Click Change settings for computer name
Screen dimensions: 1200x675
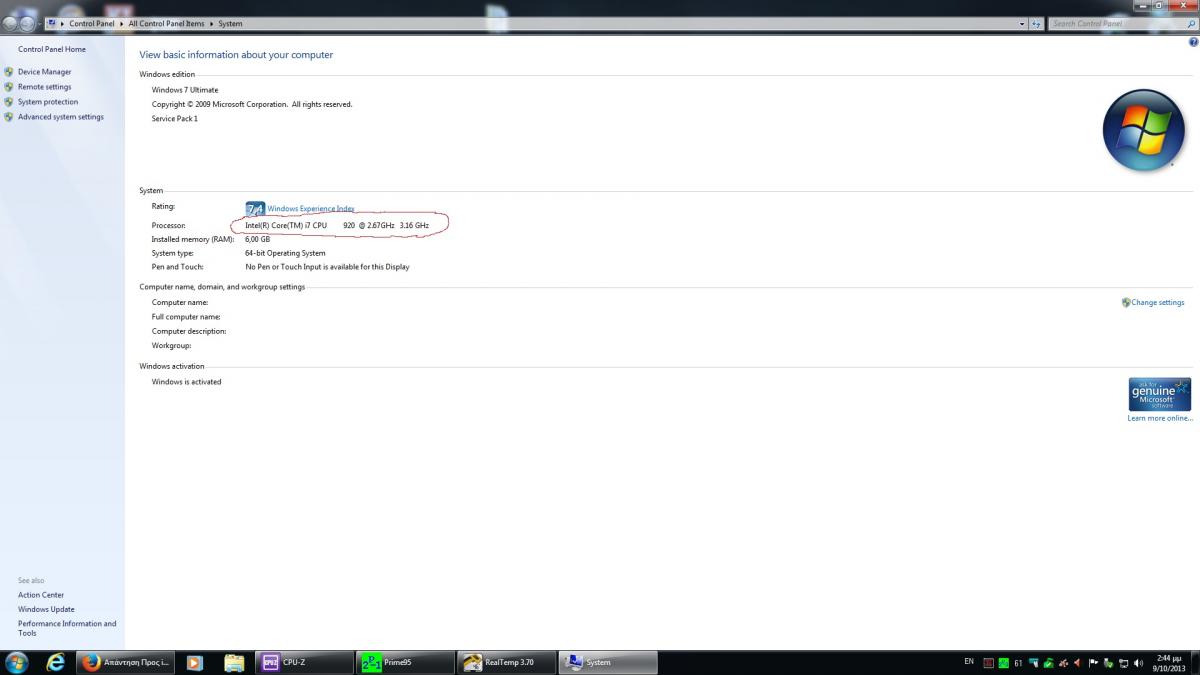tap(1158, 303)
